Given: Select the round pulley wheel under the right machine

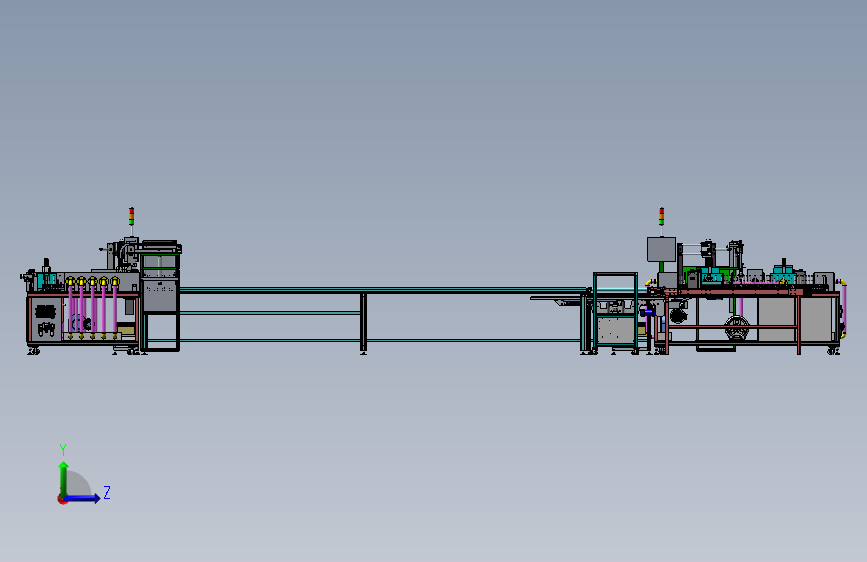Looking at the screenshot, I should (737, 329).
